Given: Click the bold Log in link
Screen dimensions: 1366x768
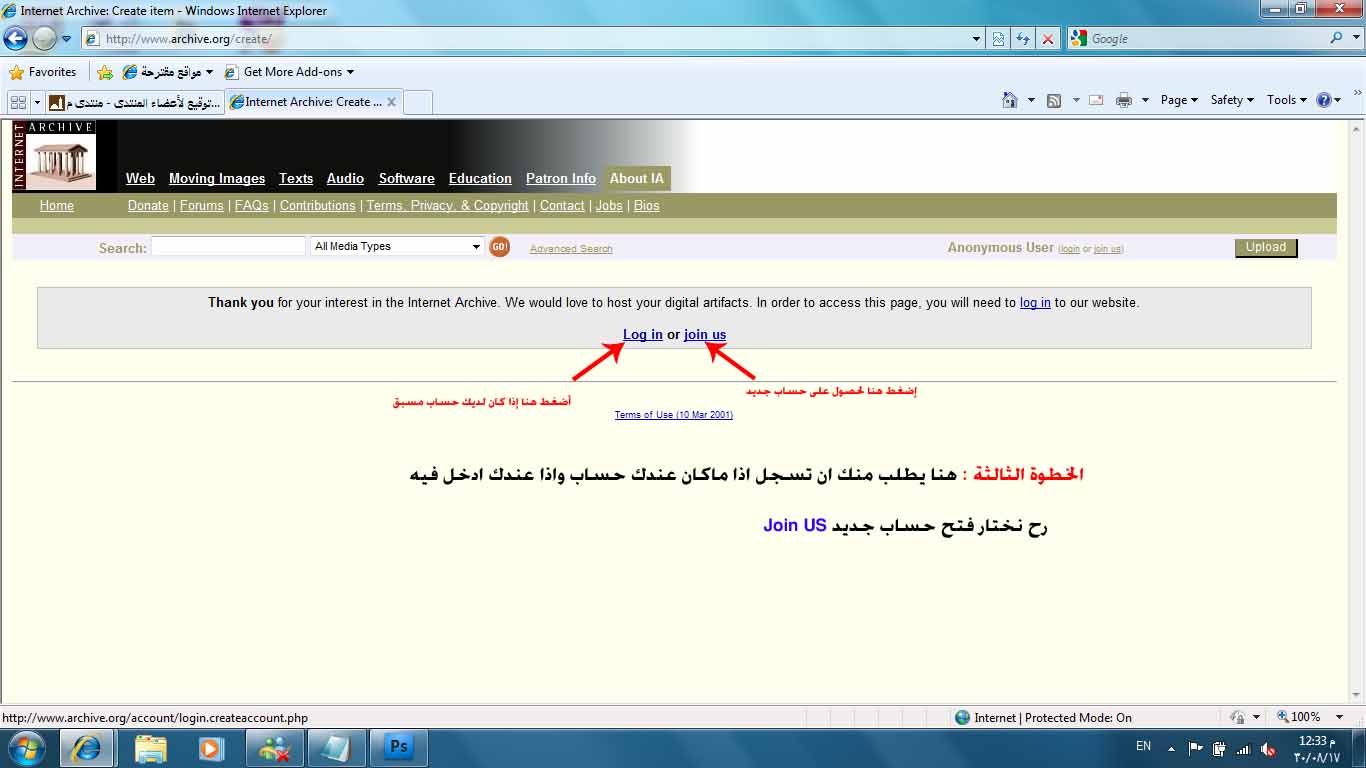Looking at the screenshot, I should [x=643, y=334].
